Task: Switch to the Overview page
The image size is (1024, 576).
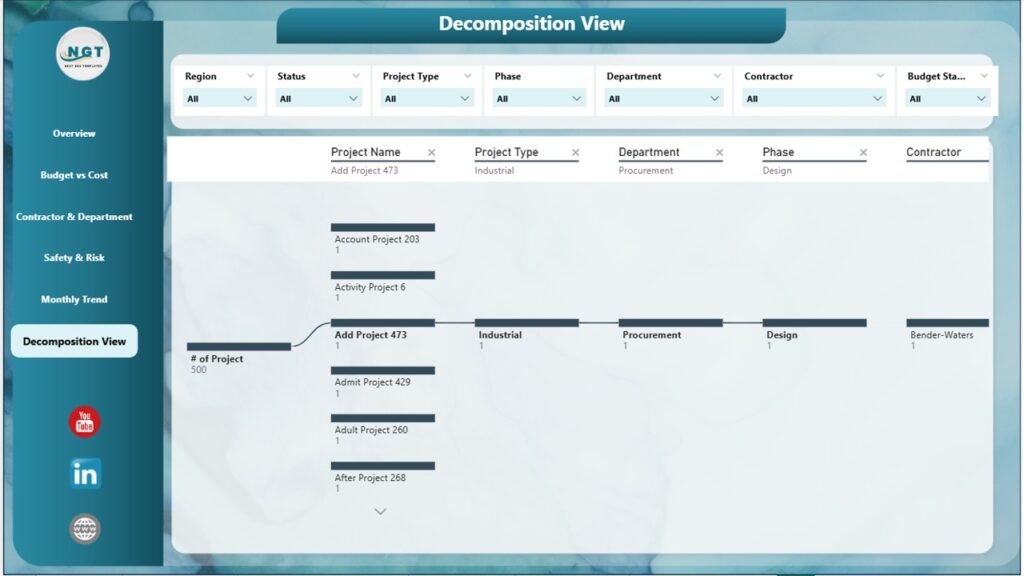Action: click(x=74, y=133)
